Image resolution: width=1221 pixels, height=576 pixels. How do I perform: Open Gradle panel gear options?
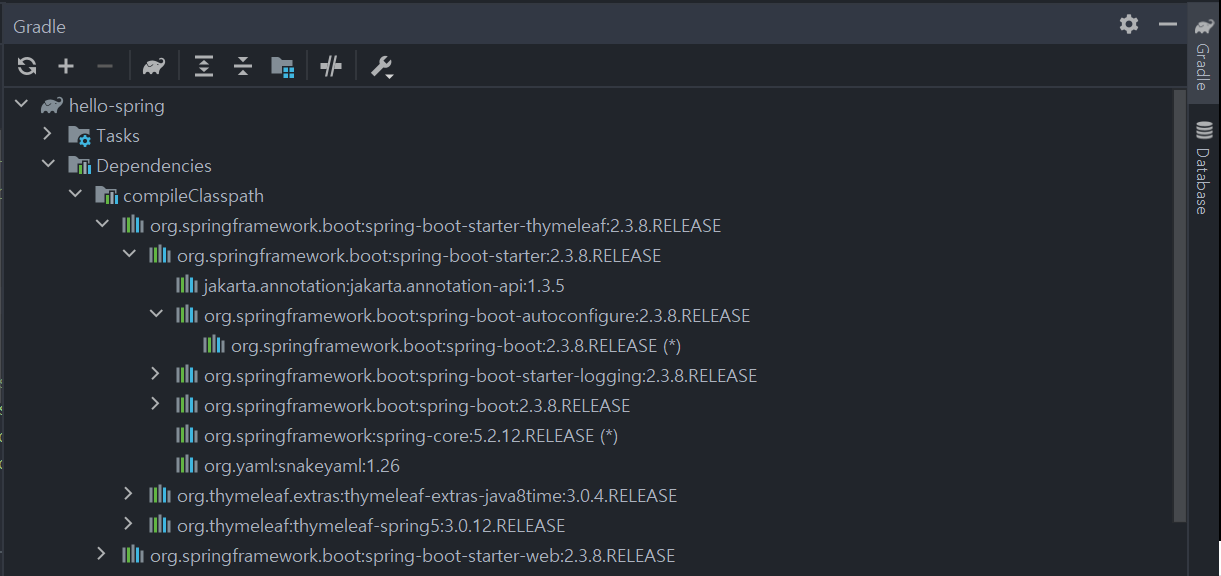(x=1129, y=24)
